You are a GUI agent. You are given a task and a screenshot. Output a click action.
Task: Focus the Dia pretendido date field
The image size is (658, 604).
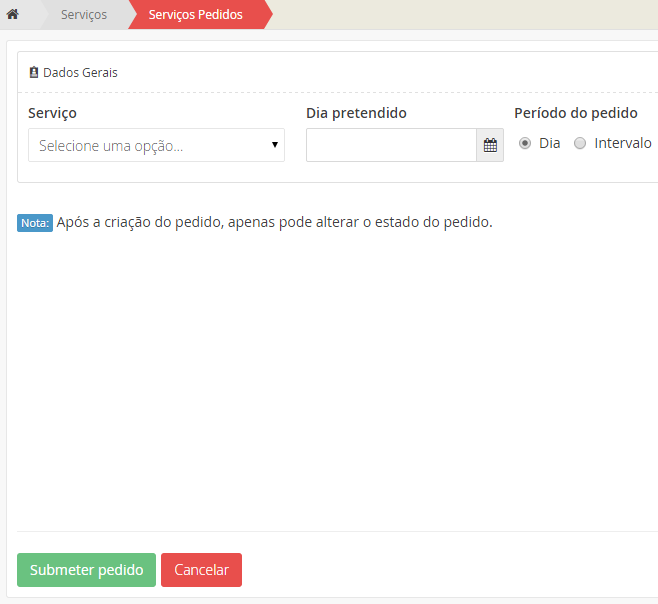click(391, 145)
